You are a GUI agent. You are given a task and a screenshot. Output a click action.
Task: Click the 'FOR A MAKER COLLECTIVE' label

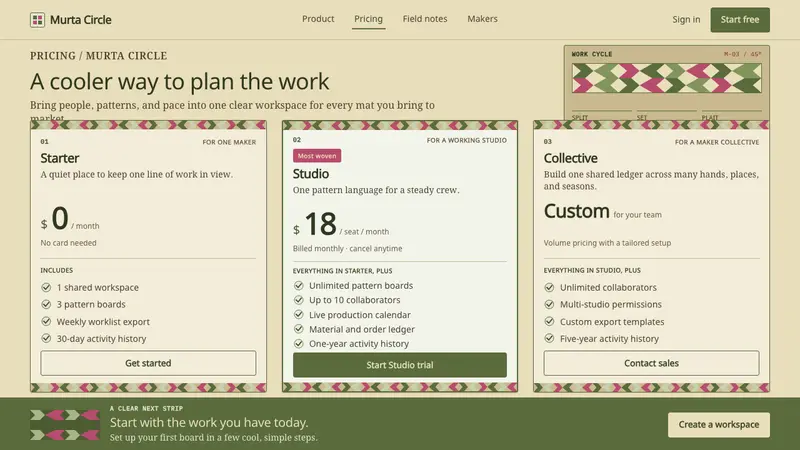click(x=717, y=142)
